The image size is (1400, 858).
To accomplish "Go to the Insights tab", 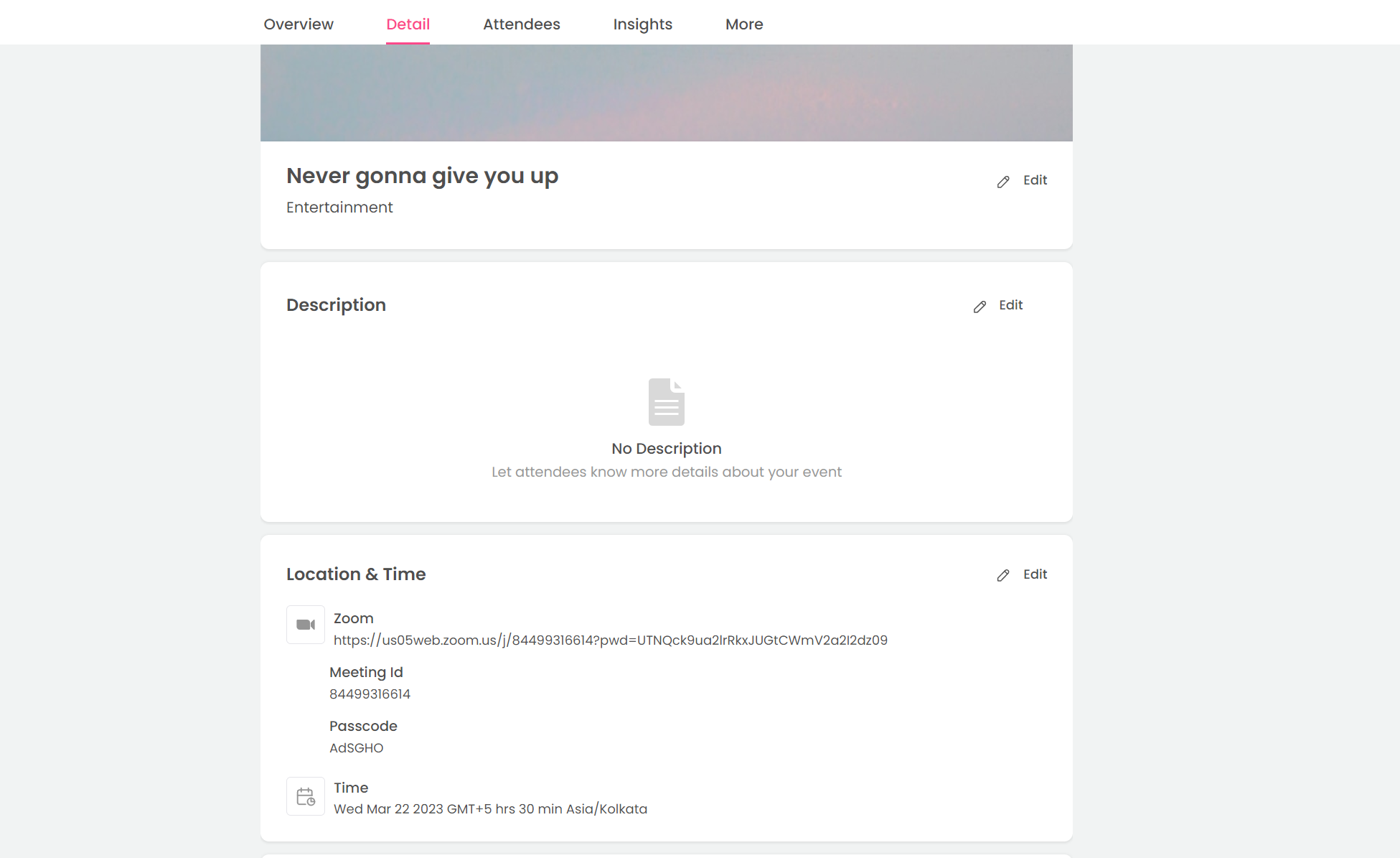I will coord(642,24).
